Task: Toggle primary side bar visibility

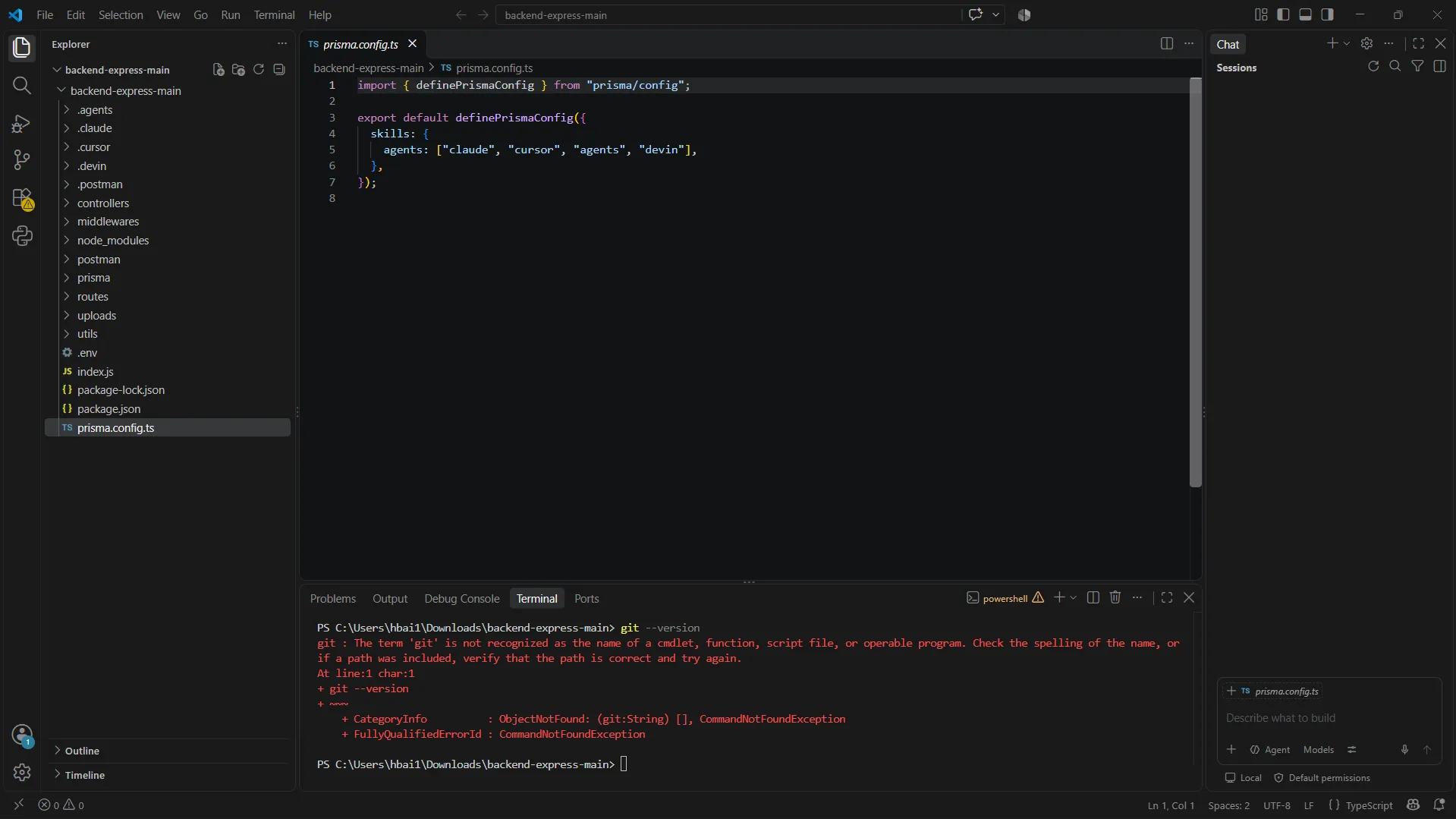Action: [1283, 14]
